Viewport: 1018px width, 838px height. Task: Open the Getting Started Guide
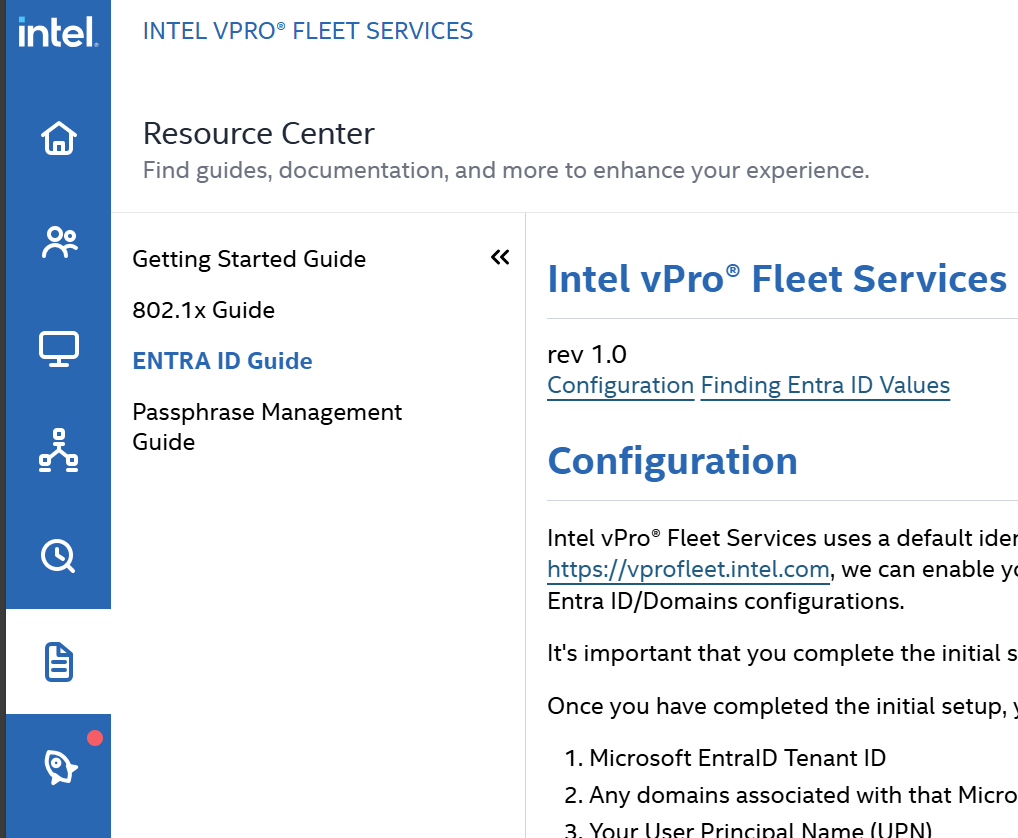[x=249, y=259]
